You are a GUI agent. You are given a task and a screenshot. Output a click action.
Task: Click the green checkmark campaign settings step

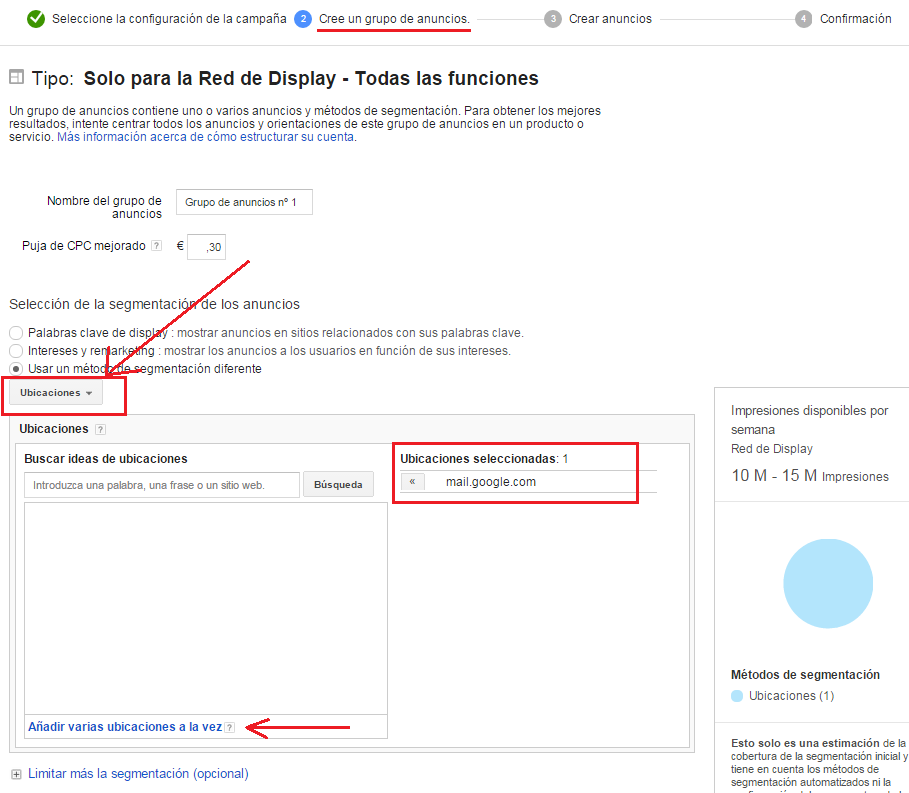click(36, 19)
